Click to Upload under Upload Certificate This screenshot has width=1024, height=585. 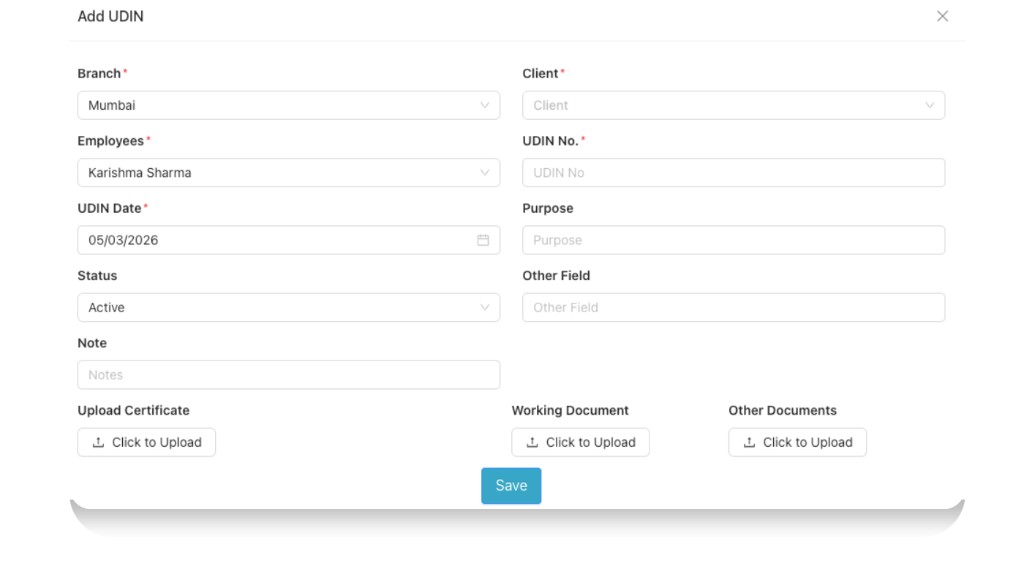click(146, 442)
